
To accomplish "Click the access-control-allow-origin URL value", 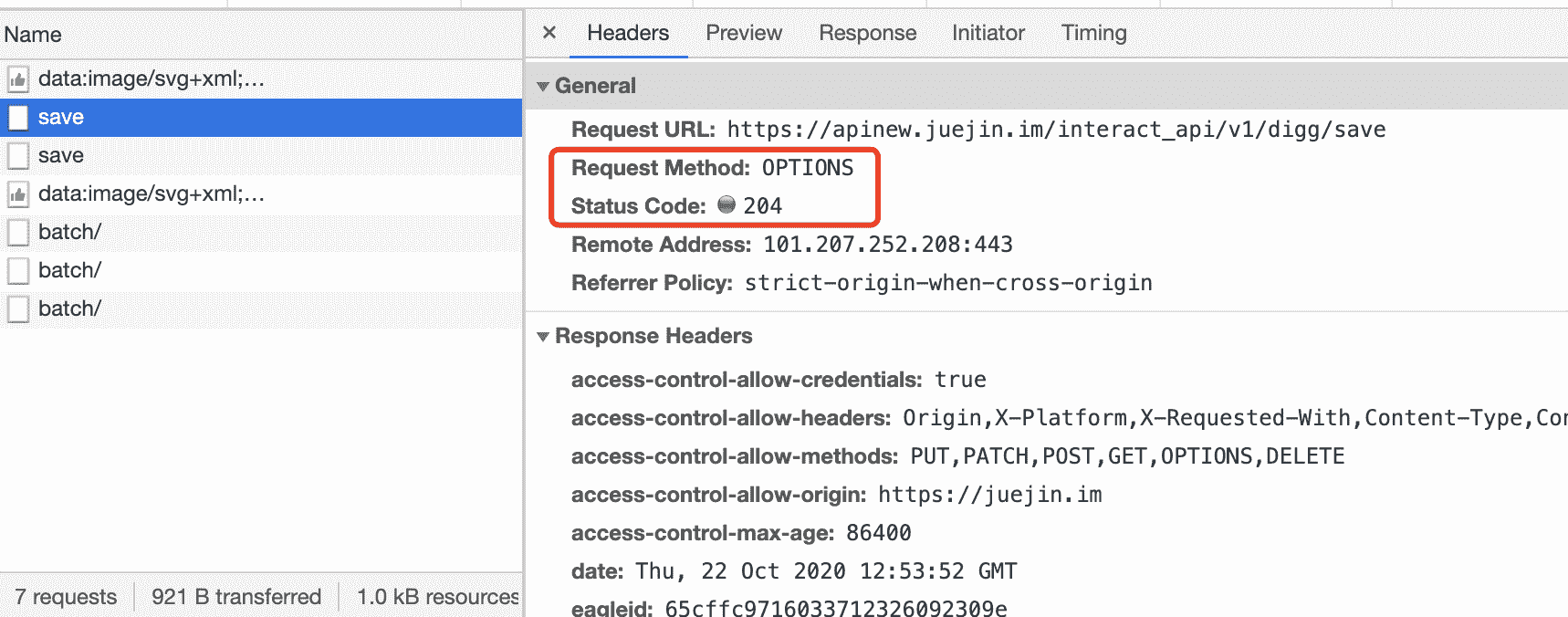I will [x=989, y=495].
